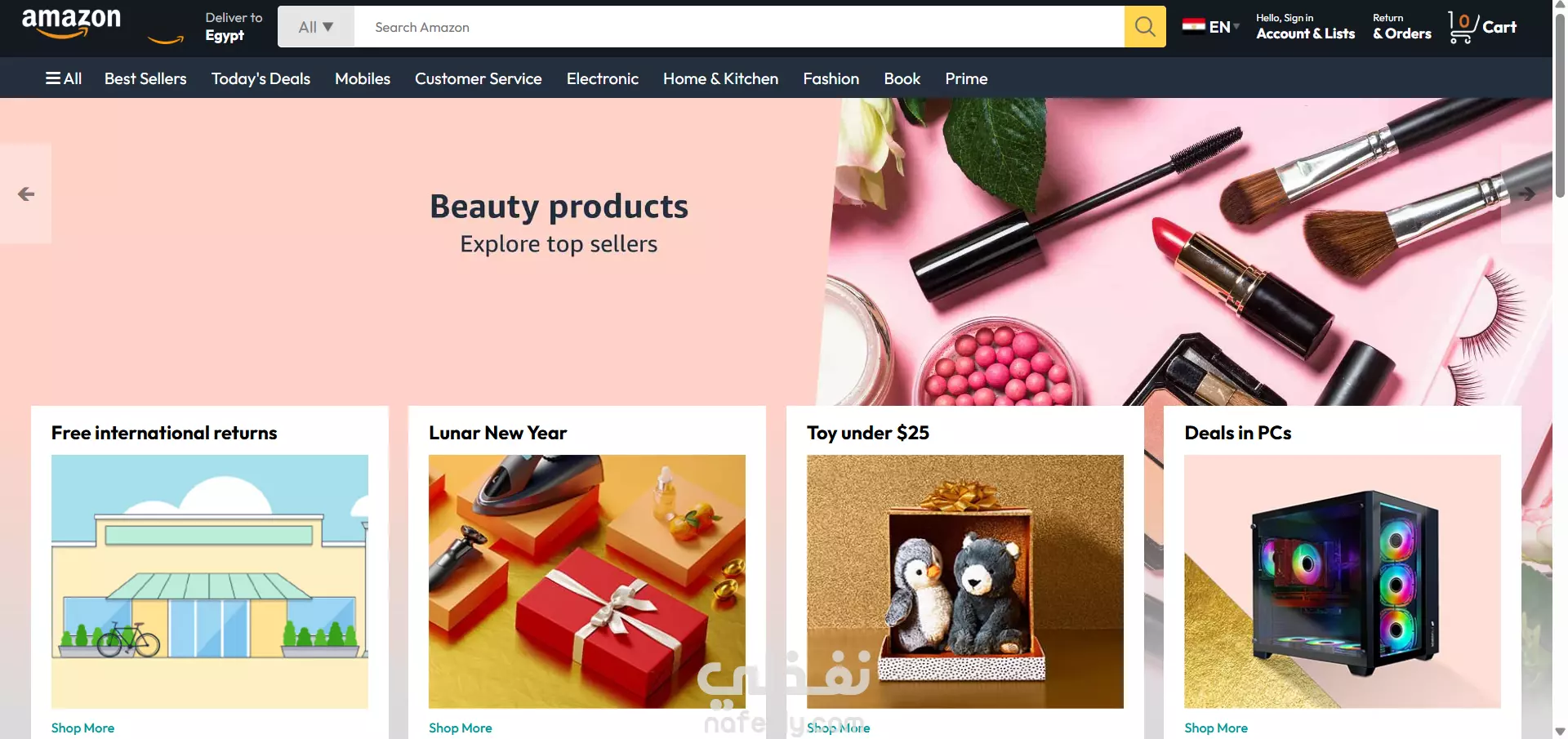
Task: Click the yellow search magnifier button
Action: click(x=1145, y=27)
